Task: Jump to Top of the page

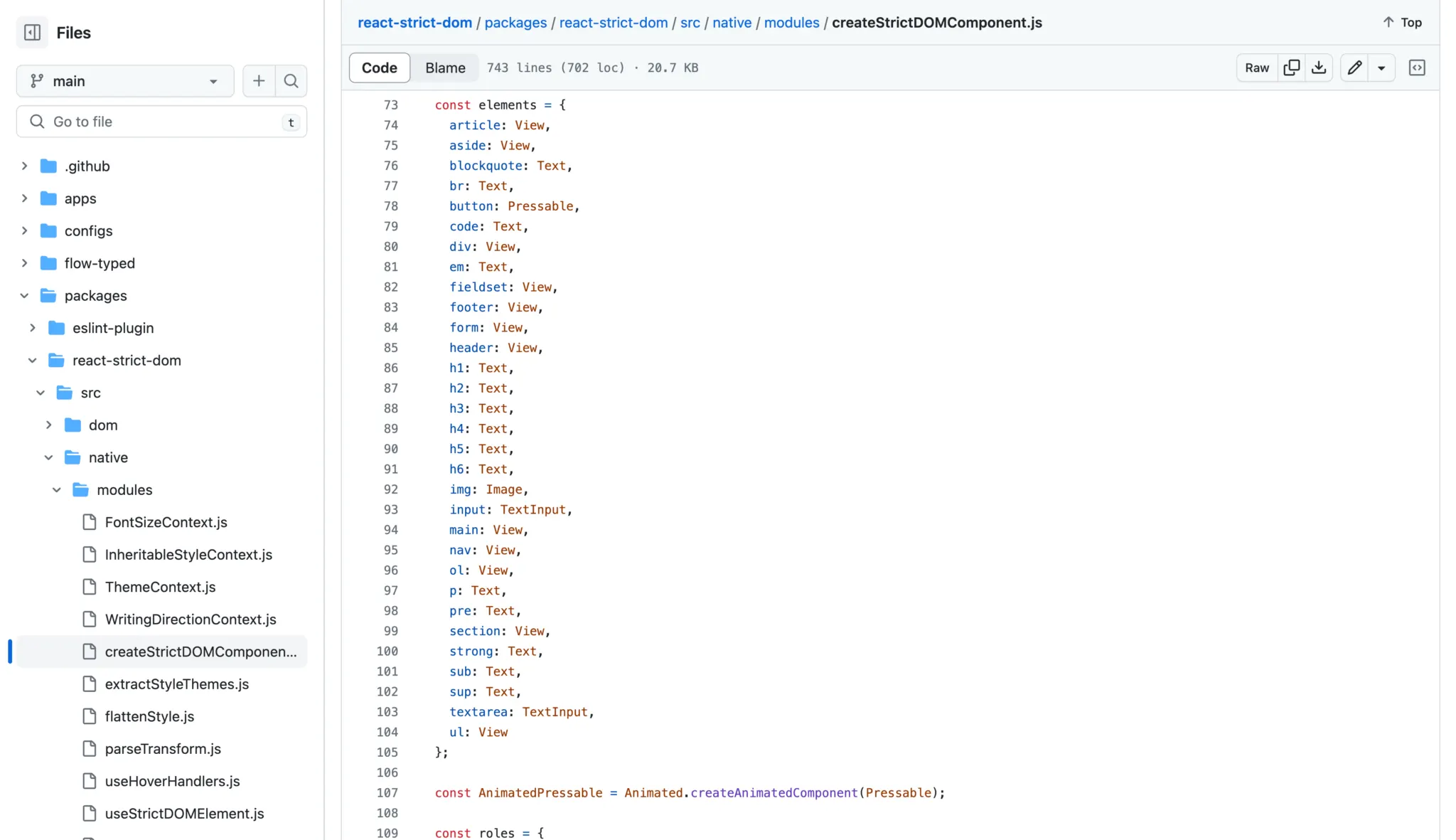Action: [1403, 22]
